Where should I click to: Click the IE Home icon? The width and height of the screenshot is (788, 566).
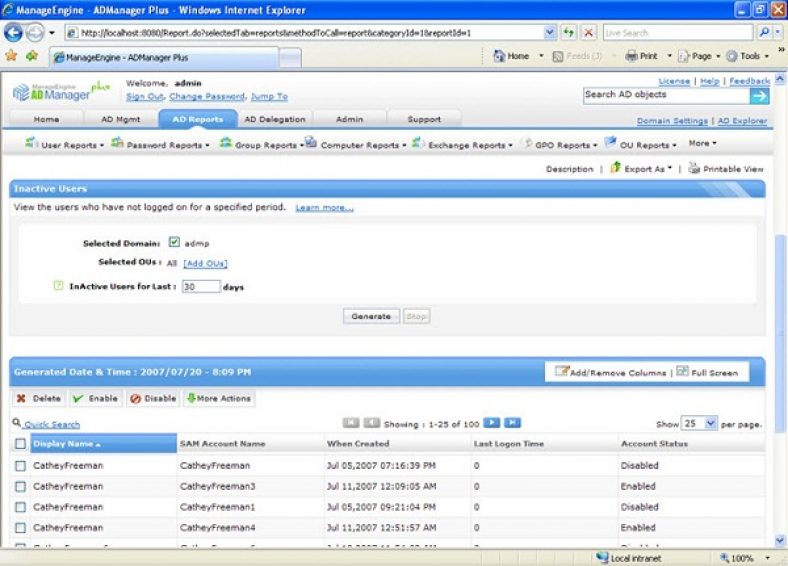tap(499, 56)
